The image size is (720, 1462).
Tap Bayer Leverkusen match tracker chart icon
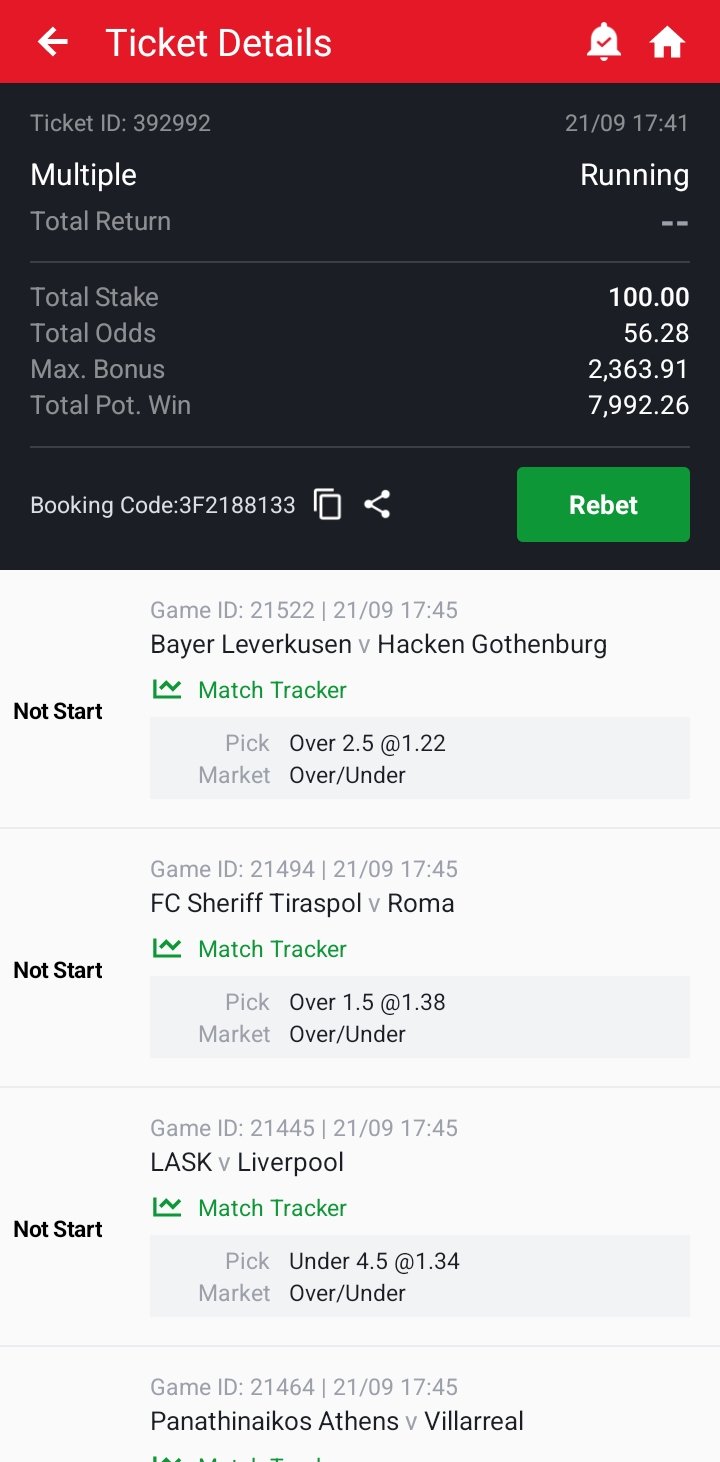[167, 689]
